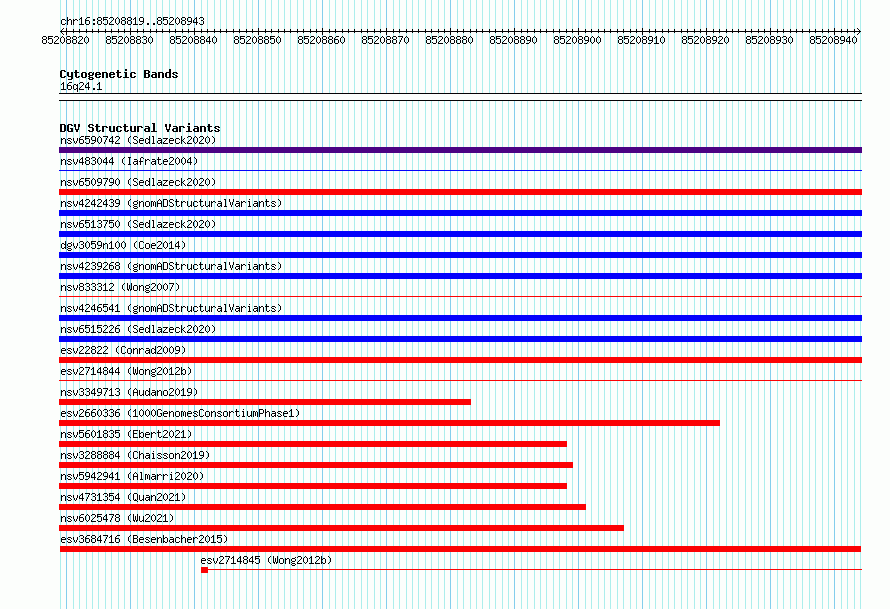Image resolution: width=890 pixels, height=609 pixels.
Task: Click nsv6025478 (Wu2021) text
Action: coord(117,518)
